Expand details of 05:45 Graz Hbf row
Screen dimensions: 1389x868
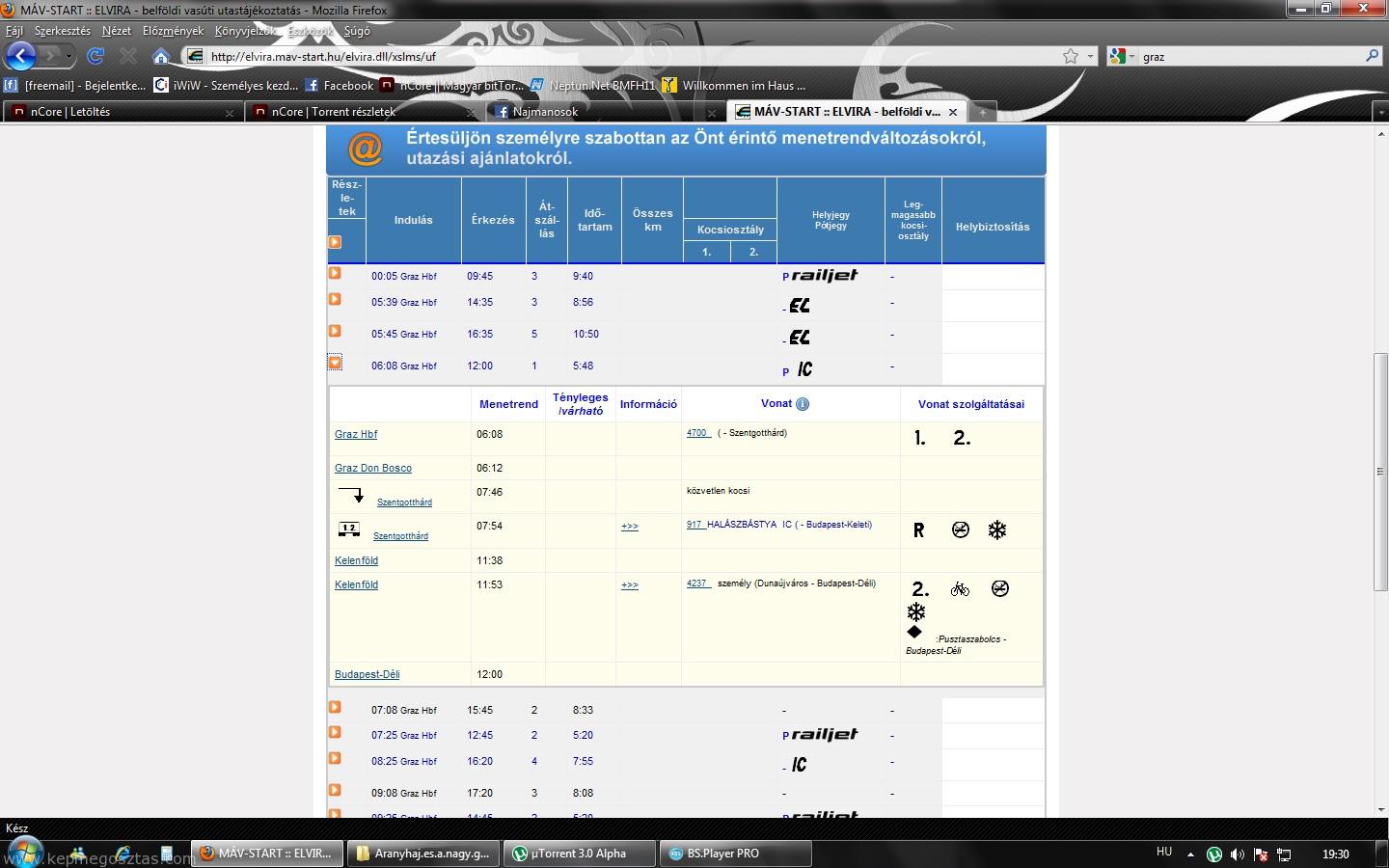tap(335, 331)
